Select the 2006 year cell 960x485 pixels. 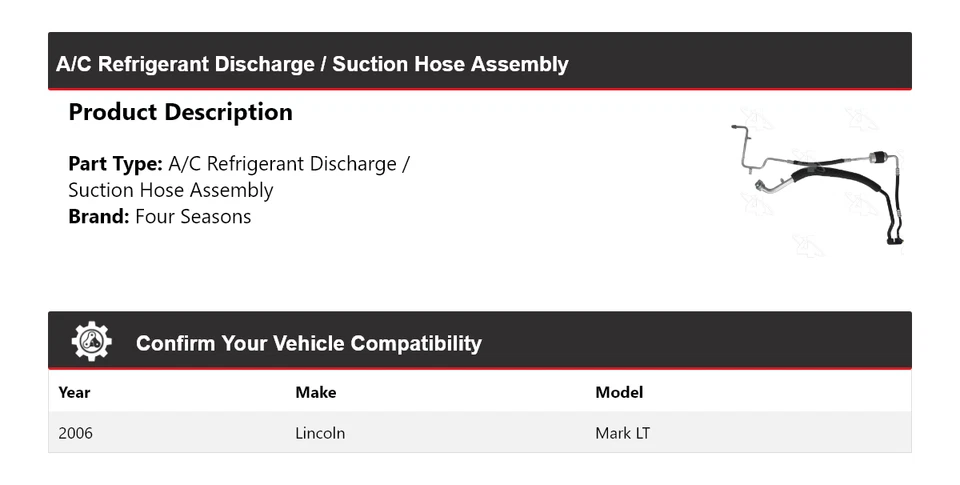coord(76,433)
